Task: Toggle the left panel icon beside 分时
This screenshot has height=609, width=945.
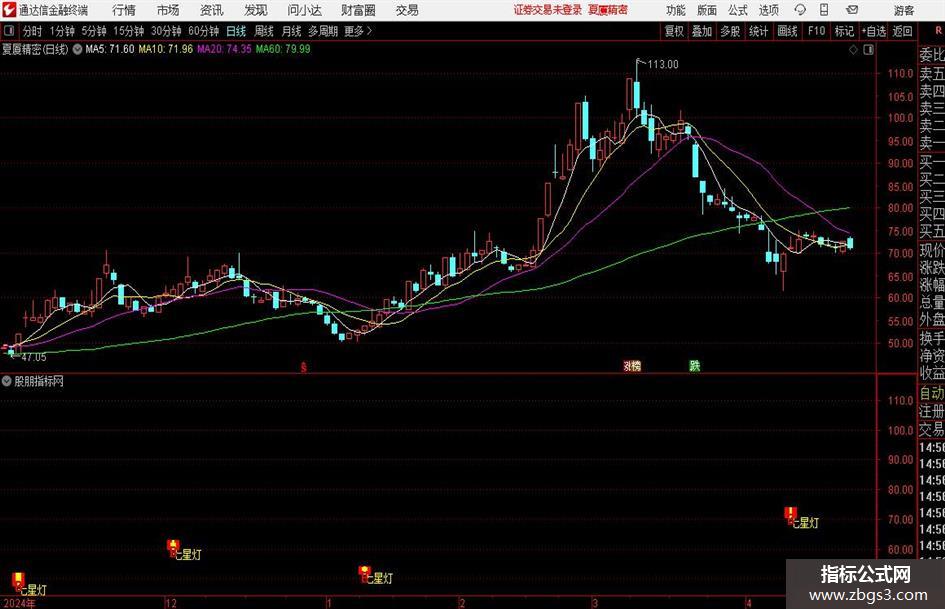Action: (9, 31)
